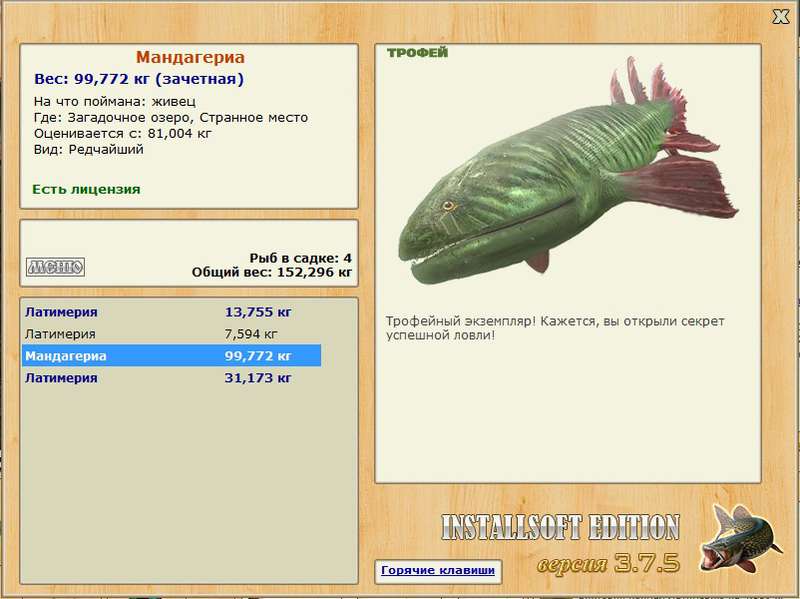Screen dimensions: 800x599
Task: Click Вид: Редчайший line
Action: [89, 149]
